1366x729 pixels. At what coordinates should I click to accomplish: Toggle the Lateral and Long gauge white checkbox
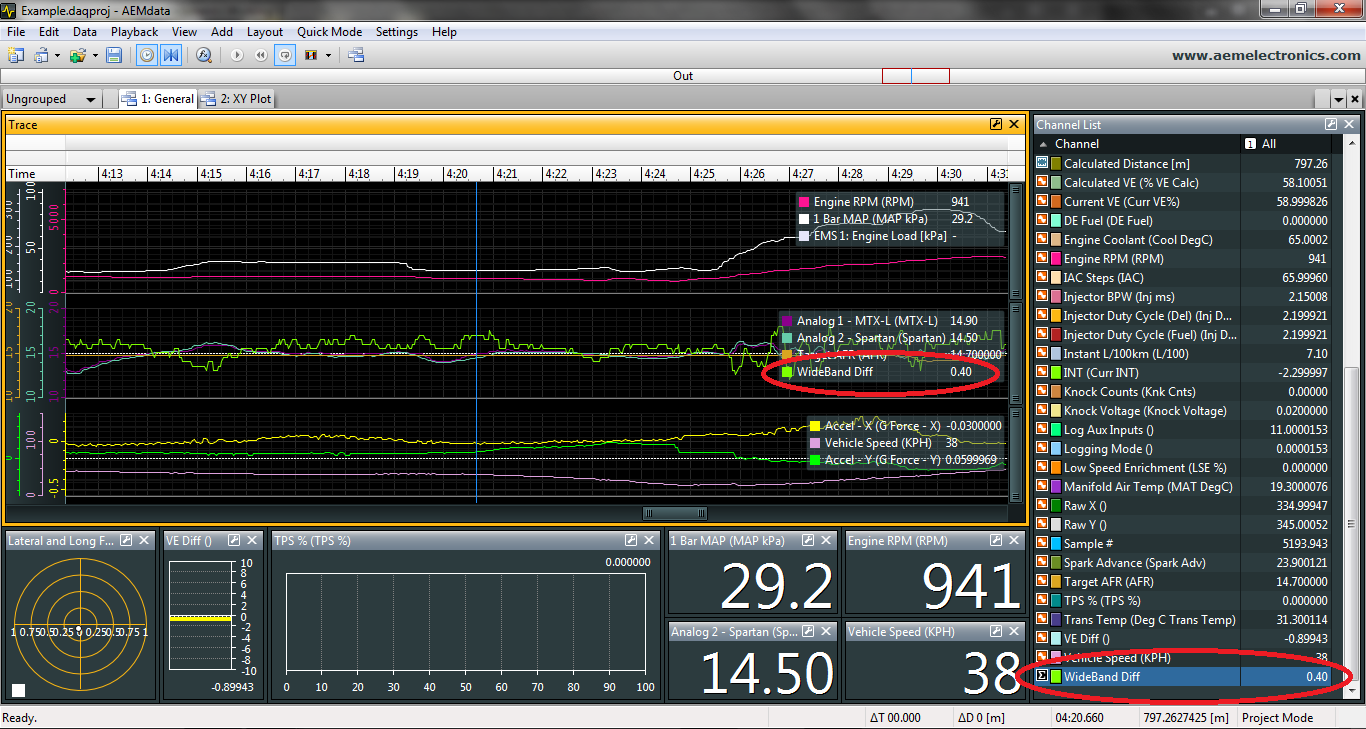[18, 689]
